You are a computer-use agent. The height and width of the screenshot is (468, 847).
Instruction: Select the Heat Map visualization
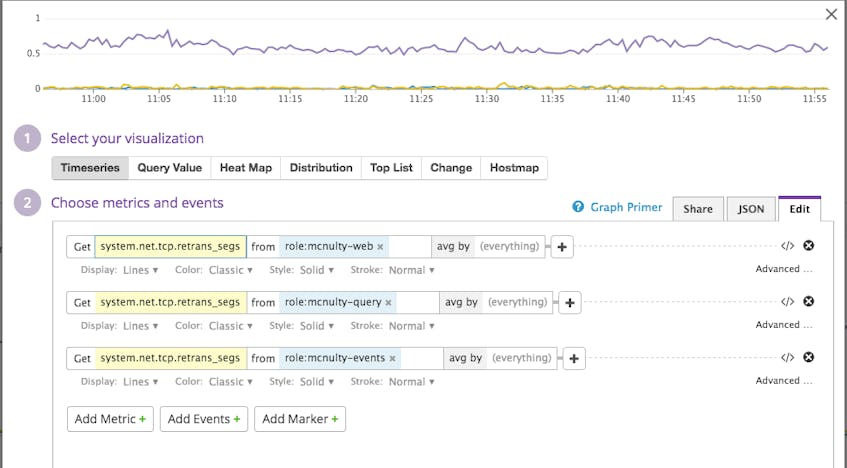246,168
